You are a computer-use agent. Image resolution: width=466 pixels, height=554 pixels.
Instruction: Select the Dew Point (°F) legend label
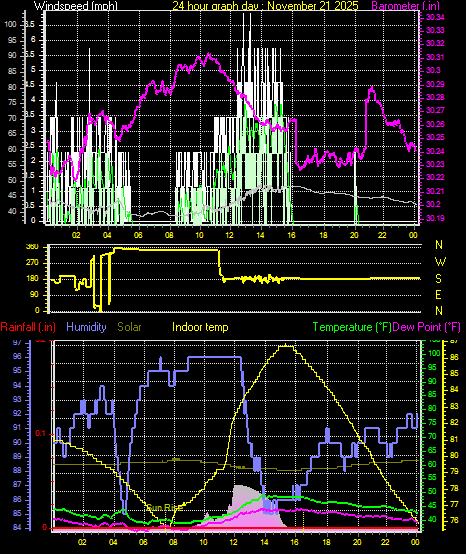tap(427, 327)
